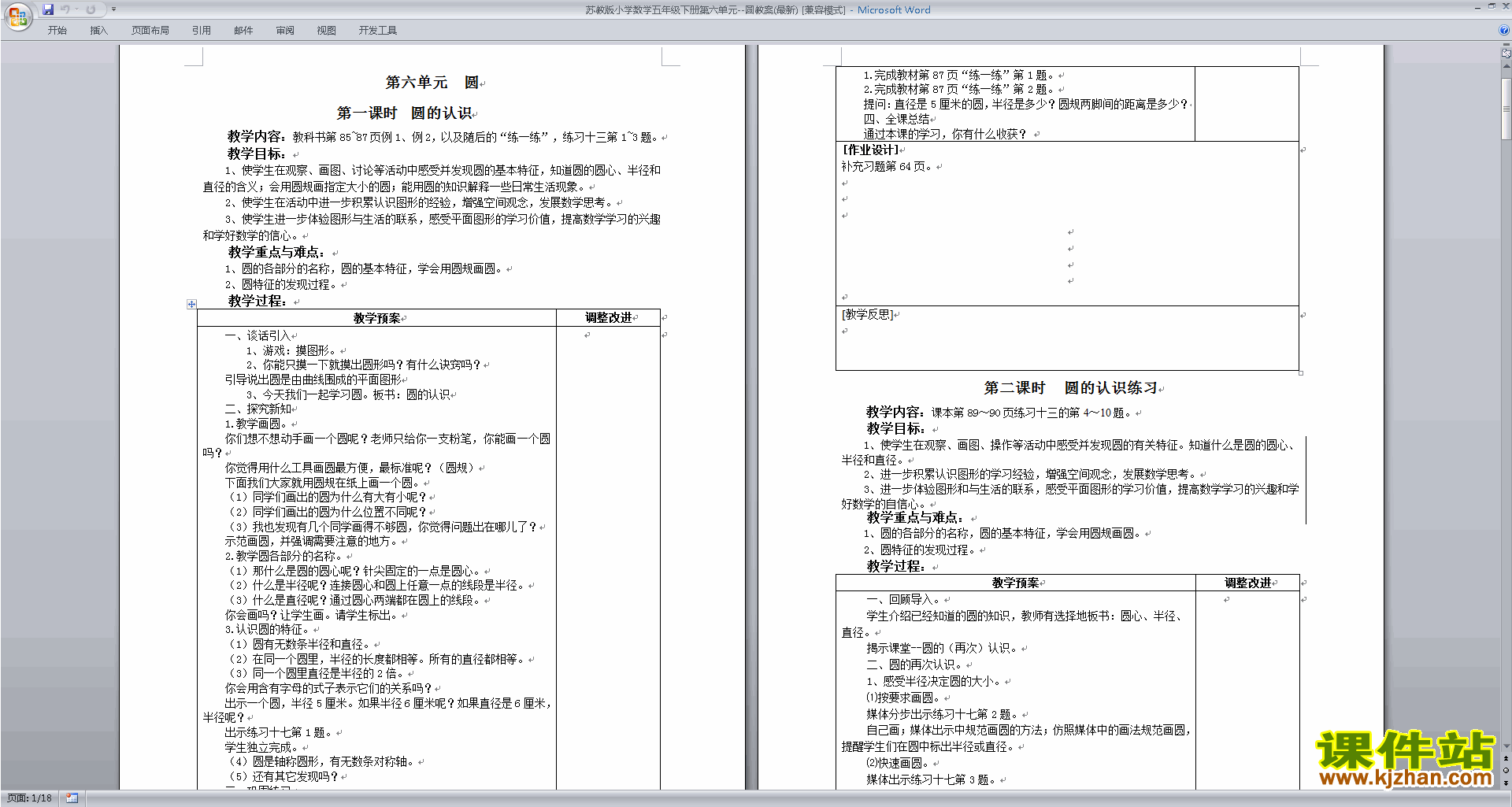This screenshot has width=1512, height=807.
Task: Click the page count 页面: 1/18 in status bar
Action: click(x=29, y=798)
